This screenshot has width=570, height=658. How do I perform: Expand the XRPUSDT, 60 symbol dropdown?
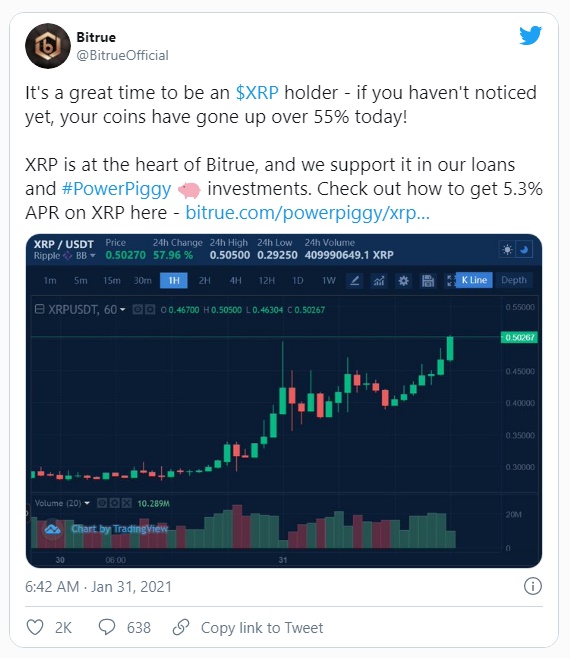123,310
